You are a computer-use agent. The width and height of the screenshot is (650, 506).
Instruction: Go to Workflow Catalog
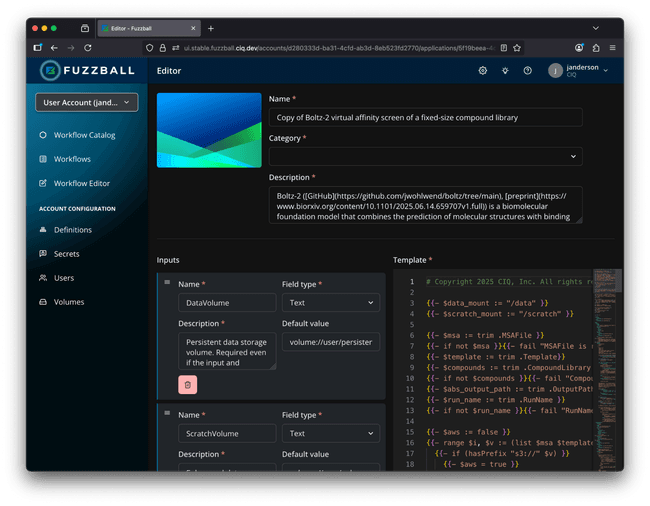click(x=85, y=135)
